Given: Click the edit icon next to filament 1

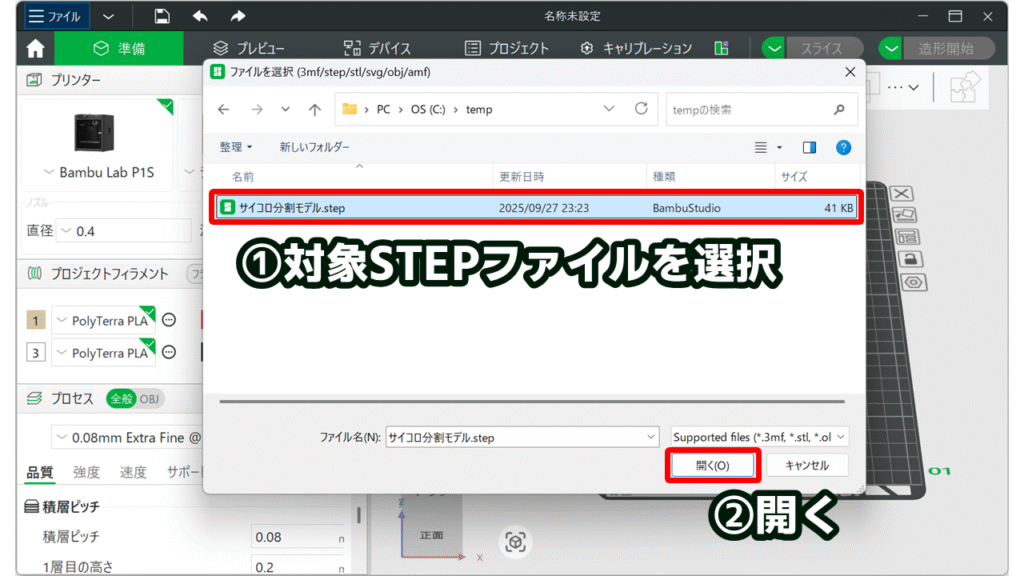Looking at the screenshot, I should [x=169, y=321].
